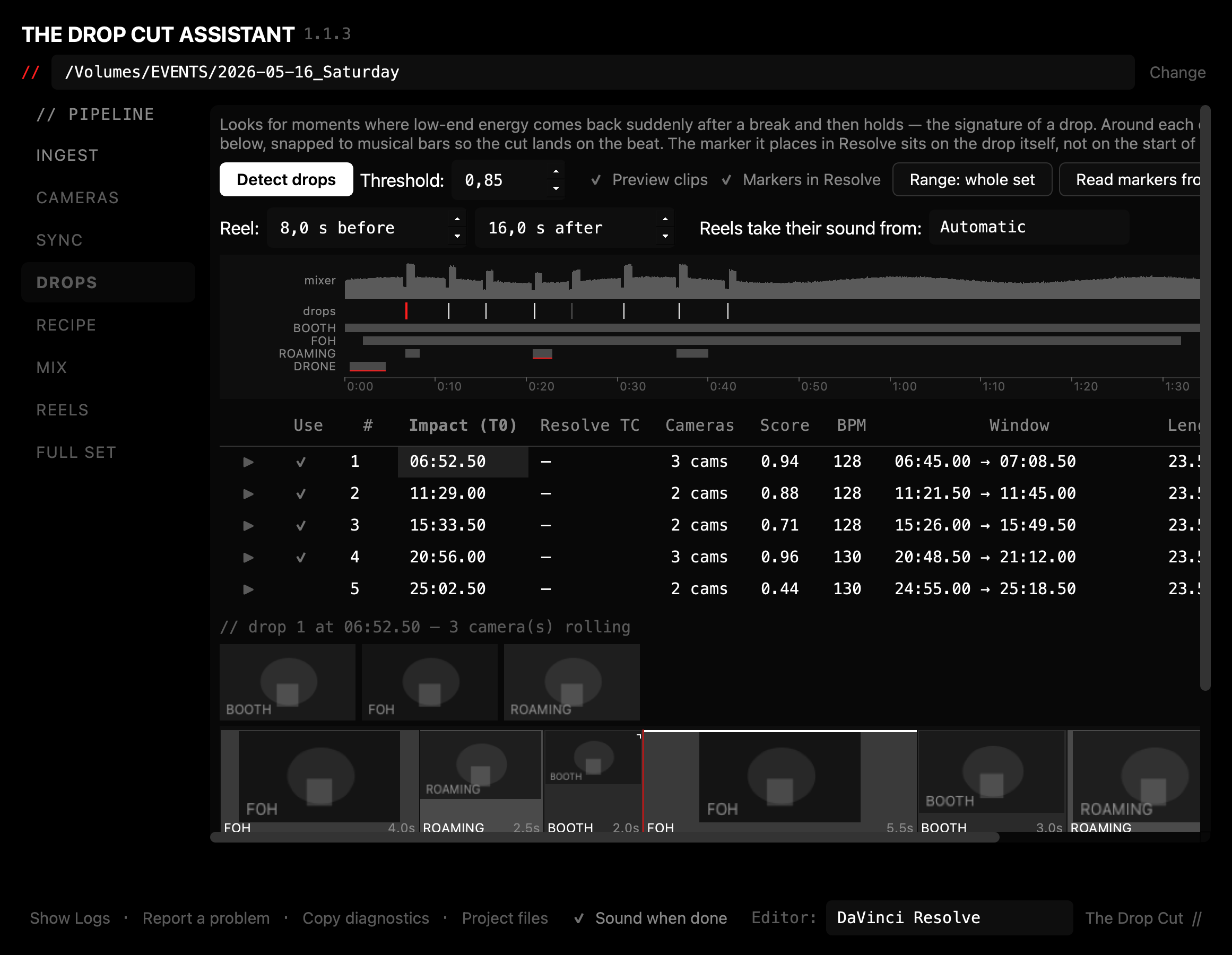Toggle Sound when done
The width and height of the screenshot is (1232, 955).
point(650,918)
